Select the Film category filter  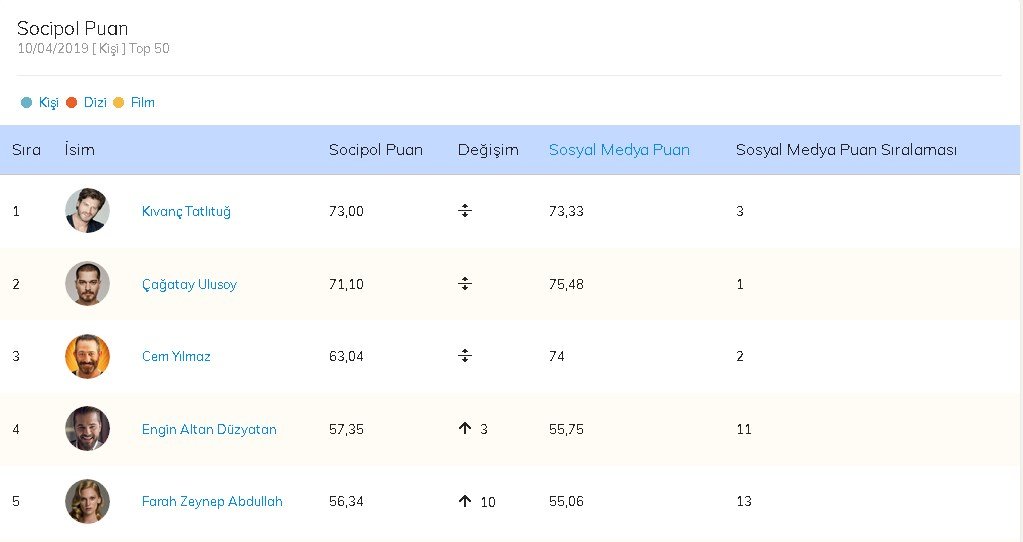tap(142, 102)
